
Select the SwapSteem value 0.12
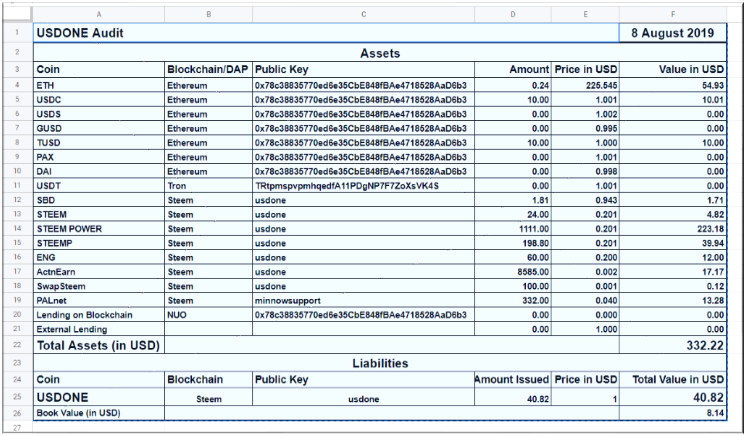pos(673,286)
